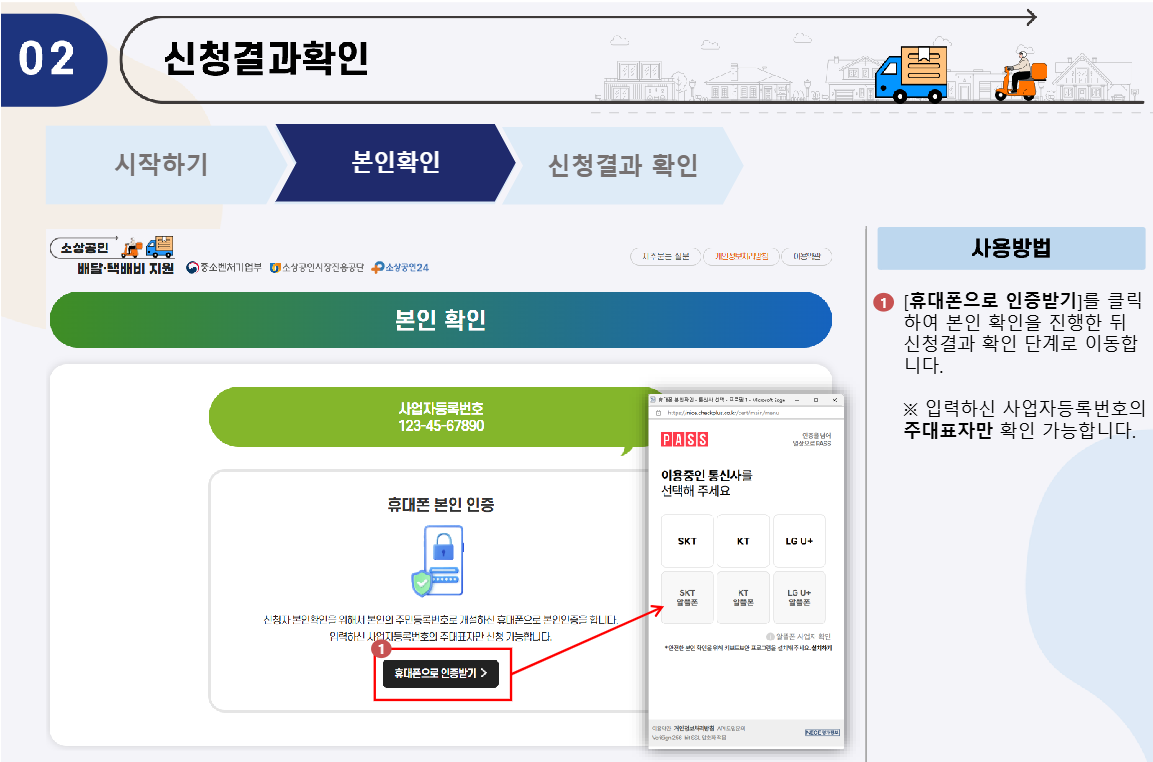Select KT carrier in PASS popup
The image size is (1153, 762).
pyautogui.click(x=743, y=541)
